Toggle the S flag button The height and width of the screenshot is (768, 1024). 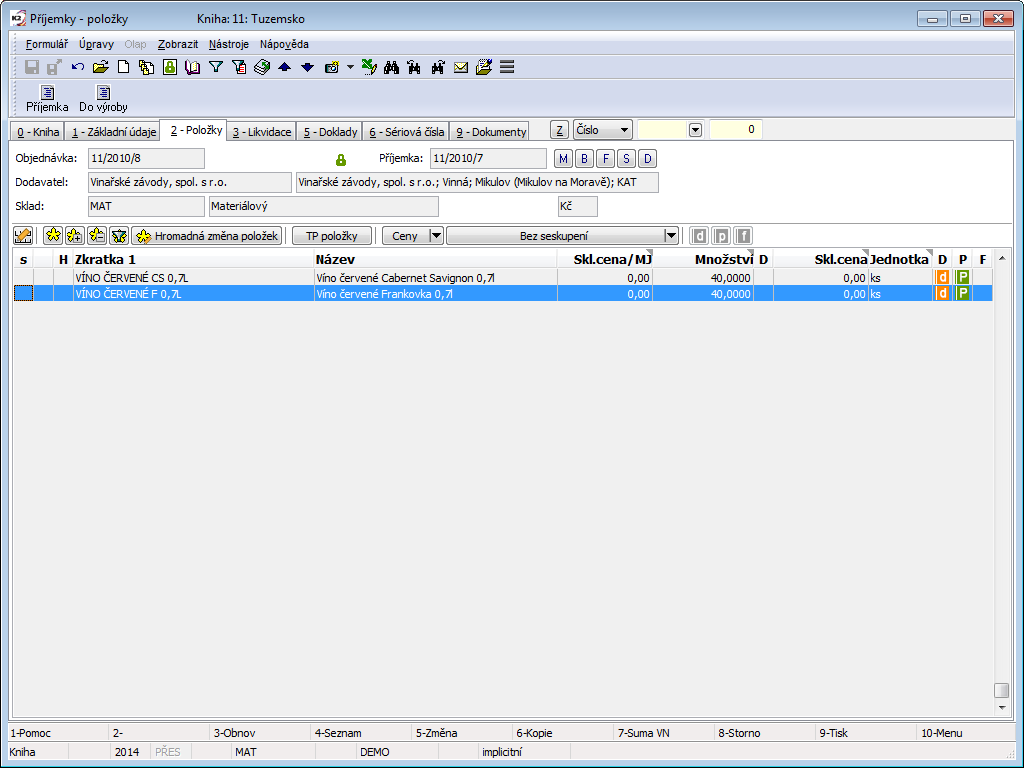[626, 159]
